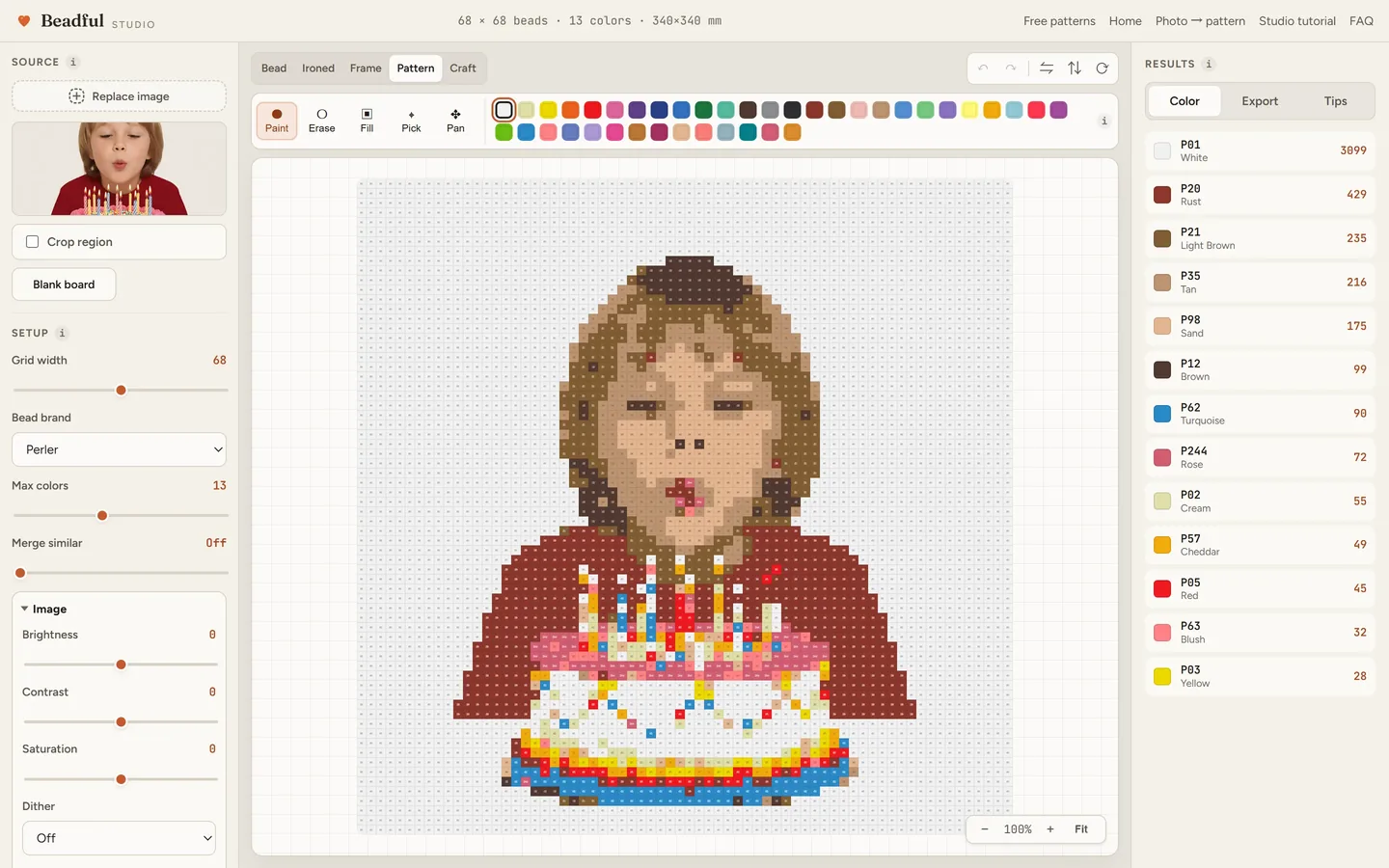Screen dimensions: 1389x868
Task: Select the P62 Turquoise color row
Action: (x=1260, y=414)
